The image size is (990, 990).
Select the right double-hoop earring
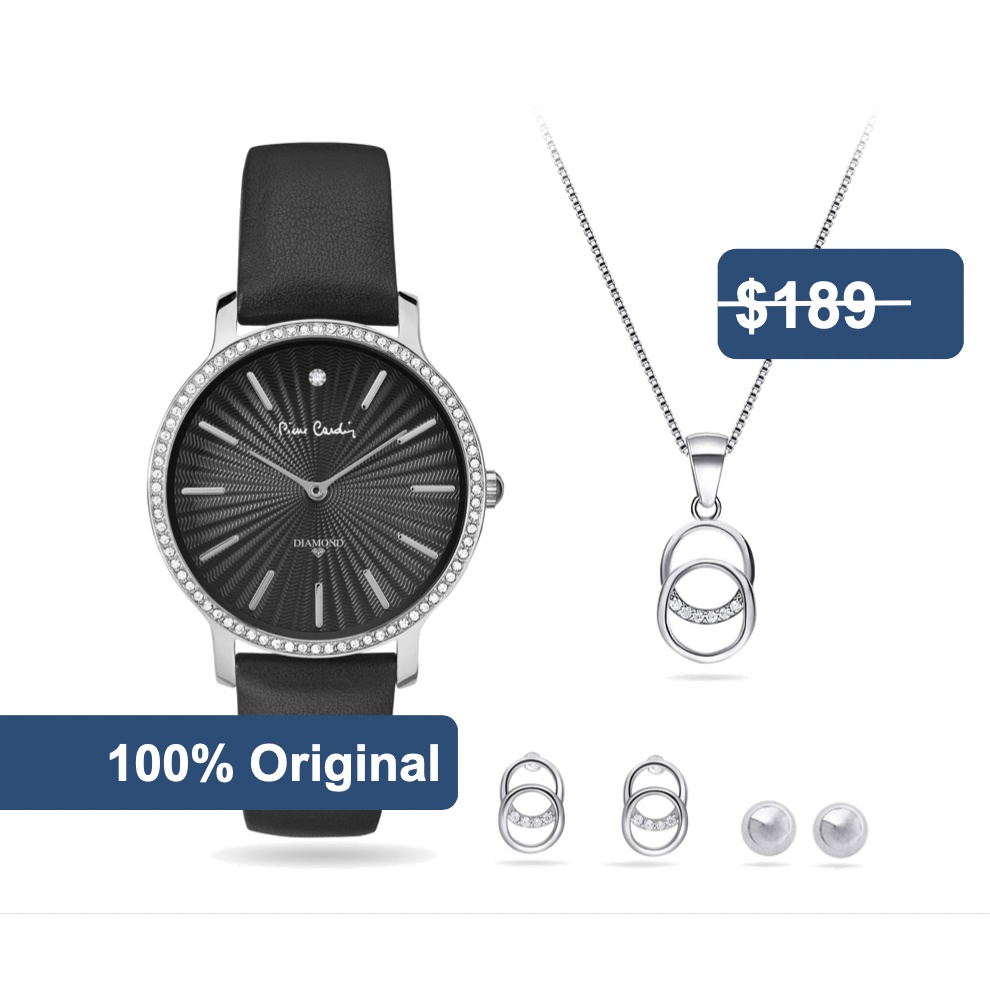(655, 802)
